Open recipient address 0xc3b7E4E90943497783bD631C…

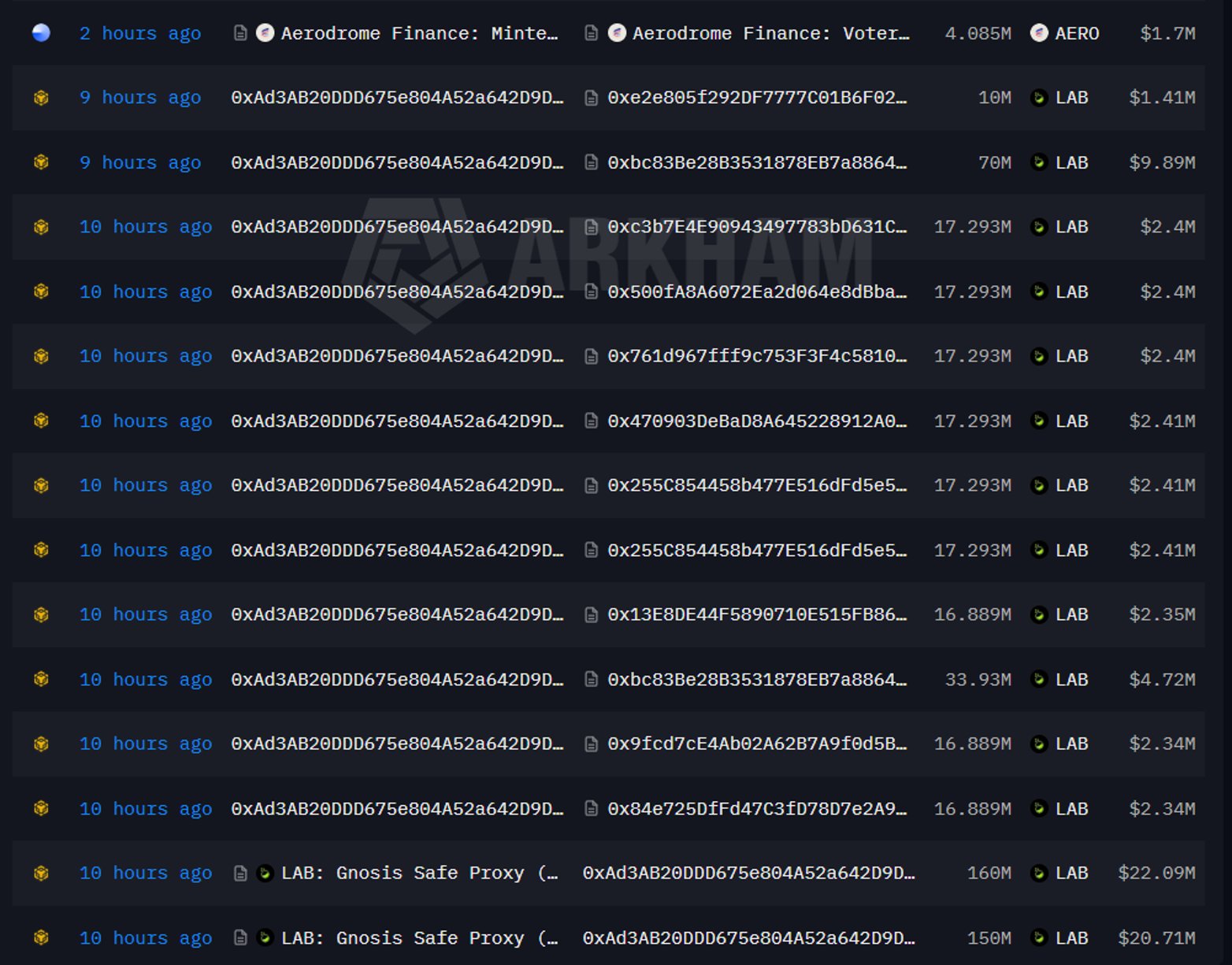tap(757, 227)
